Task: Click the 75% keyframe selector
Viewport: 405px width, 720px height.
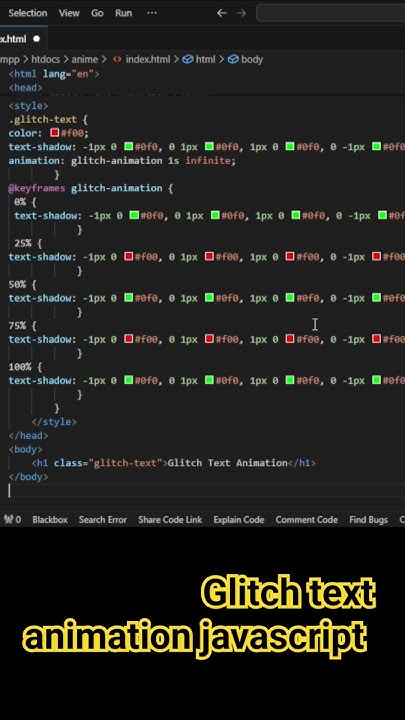Action: pyautogui.click(x=17, y=326)
